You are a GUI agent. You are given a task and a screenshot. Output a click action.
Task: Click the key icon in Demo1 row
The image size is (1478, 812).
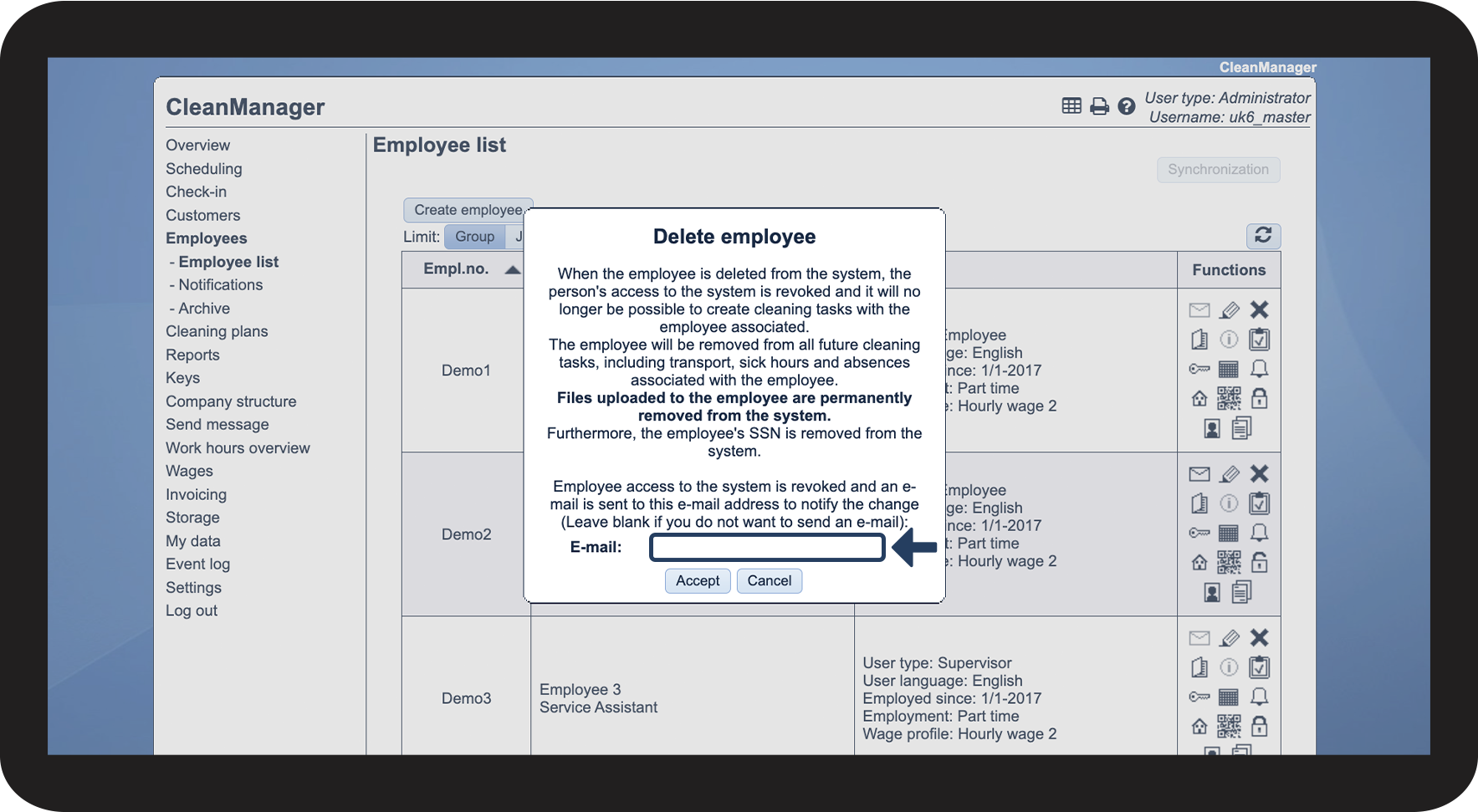click(1199, 369)
